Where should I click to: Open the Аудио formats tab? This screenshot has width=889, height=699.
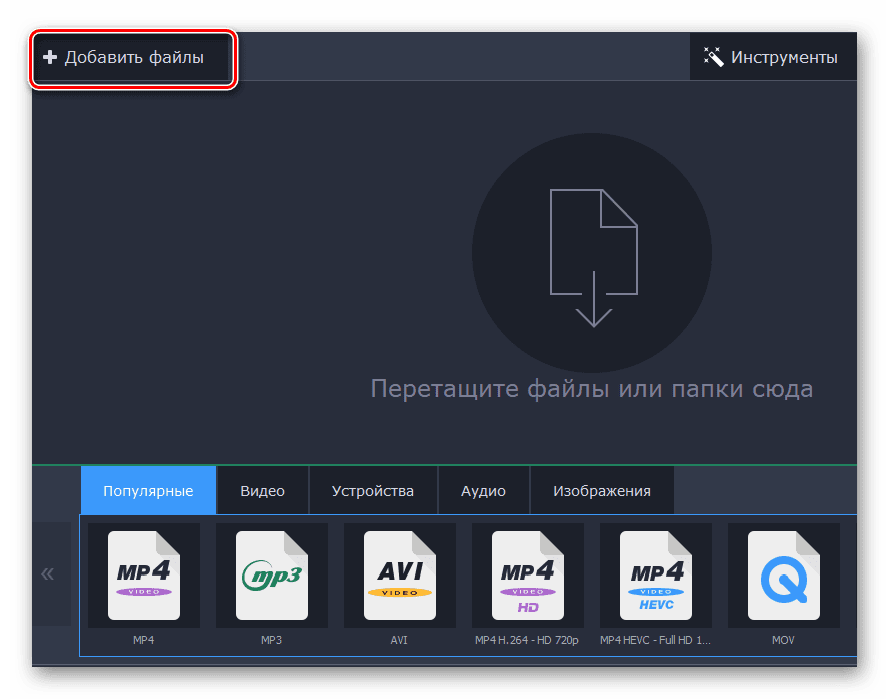click(483, 491)
